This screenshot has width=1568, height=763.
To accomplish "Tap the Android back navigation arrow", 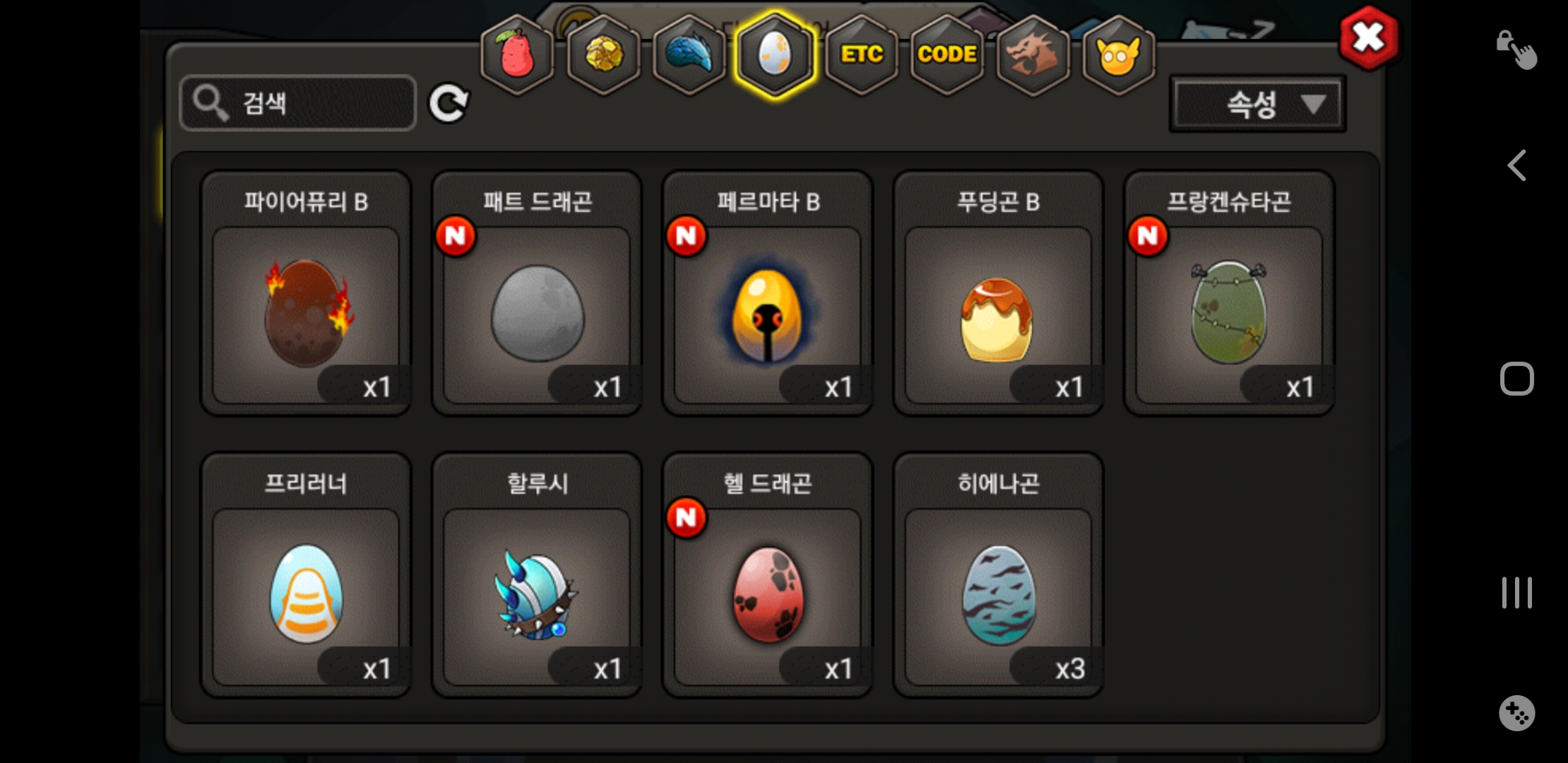I will coord(1516,166).
